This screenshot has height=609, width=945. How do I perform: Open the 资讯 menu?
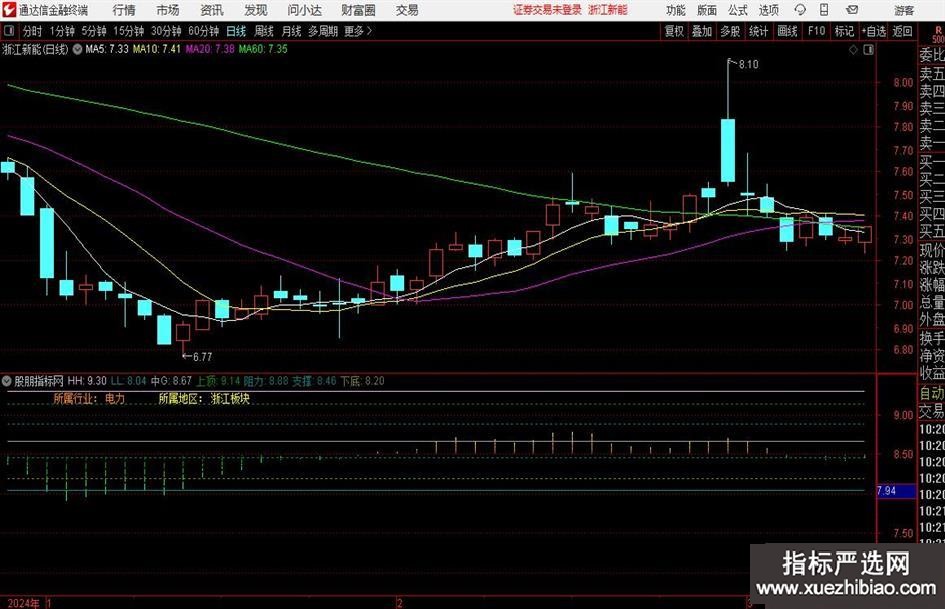(x=212, y=10)
